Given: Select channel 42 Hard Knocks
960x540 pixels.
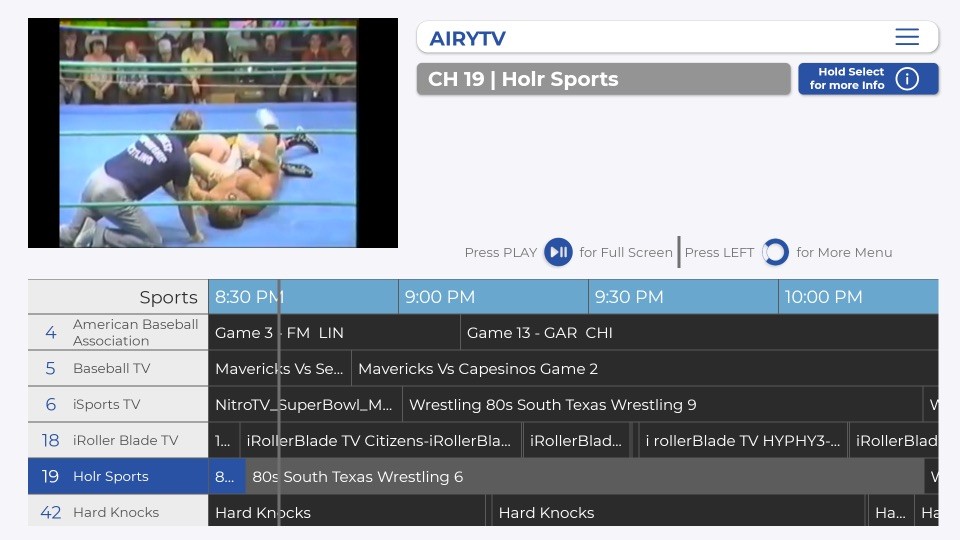Looking at the screenshot, I should pyautogui.click(x=118, y=511).
